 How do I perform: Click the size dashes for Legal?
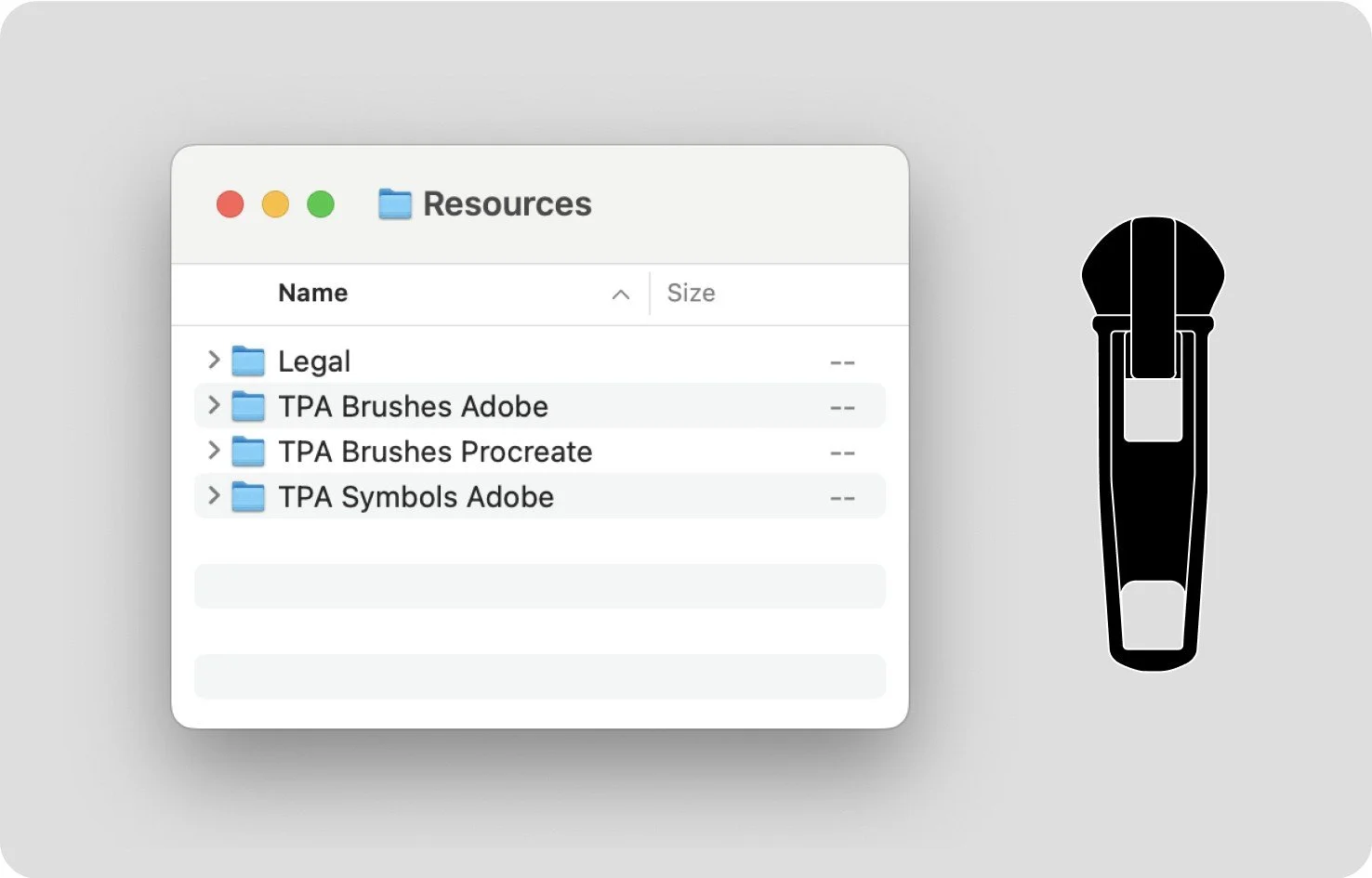click(x=842, y=362)
